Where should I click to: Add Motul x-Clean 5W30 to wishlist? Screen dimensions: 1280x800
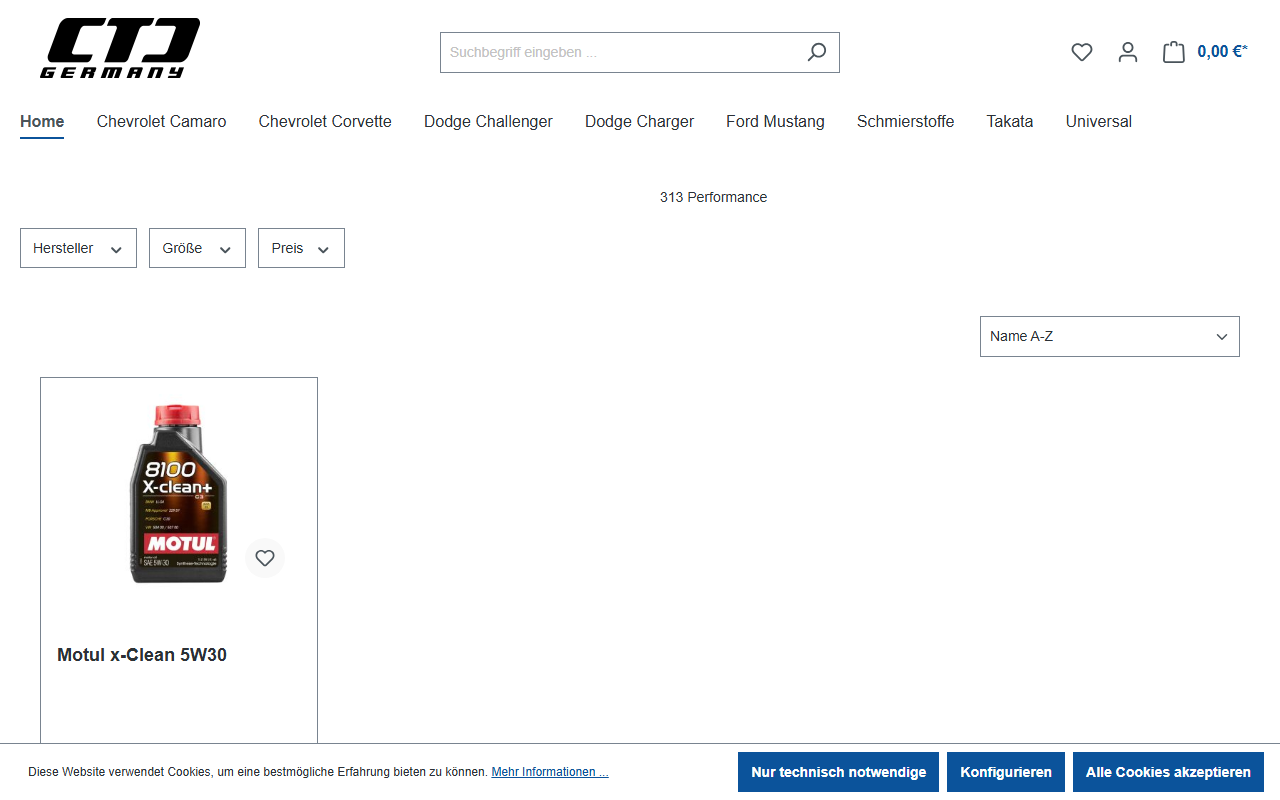pos(265,558)
